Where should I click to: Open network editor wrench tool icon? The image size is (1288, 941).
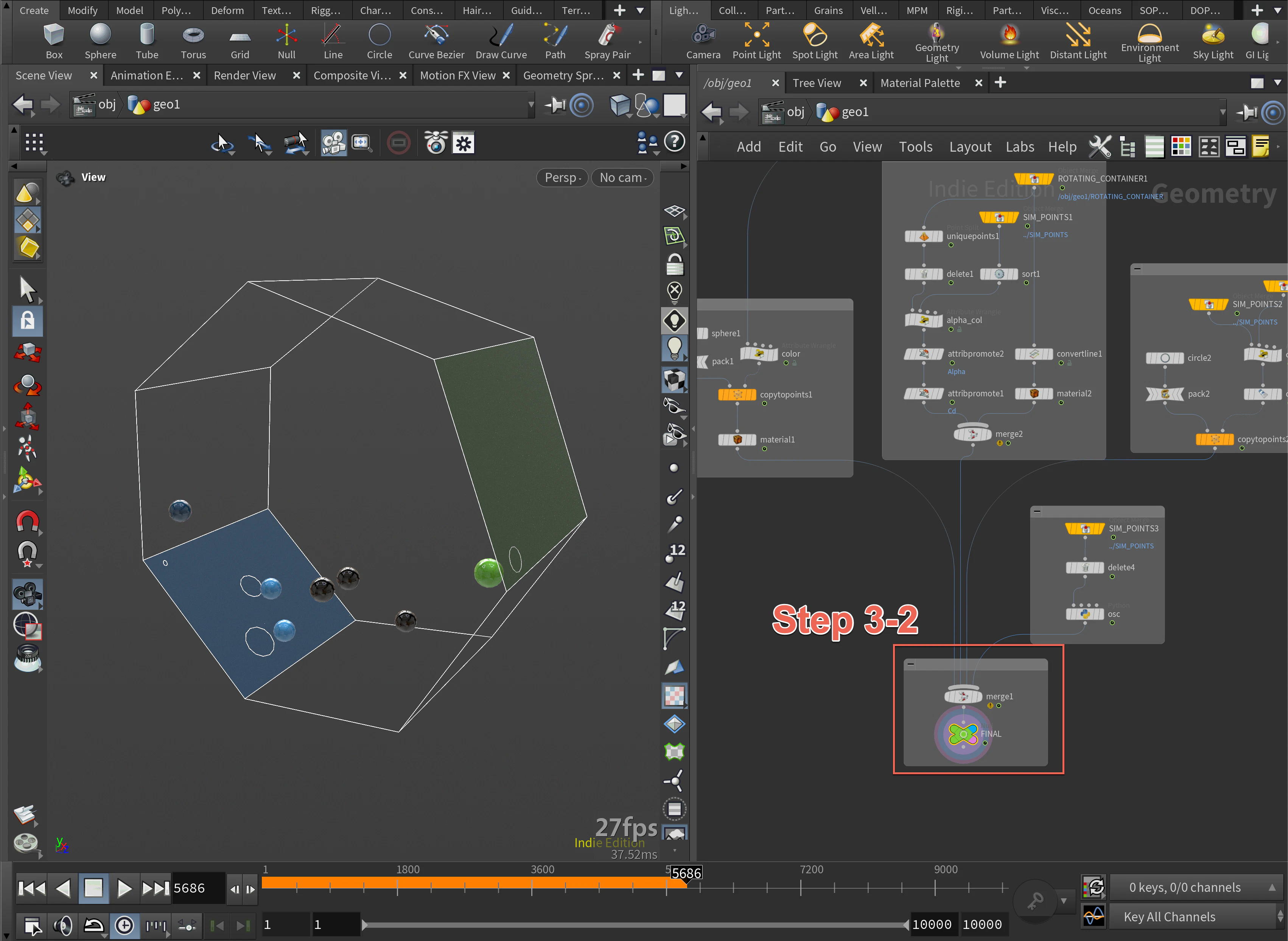pos(1099,146)
